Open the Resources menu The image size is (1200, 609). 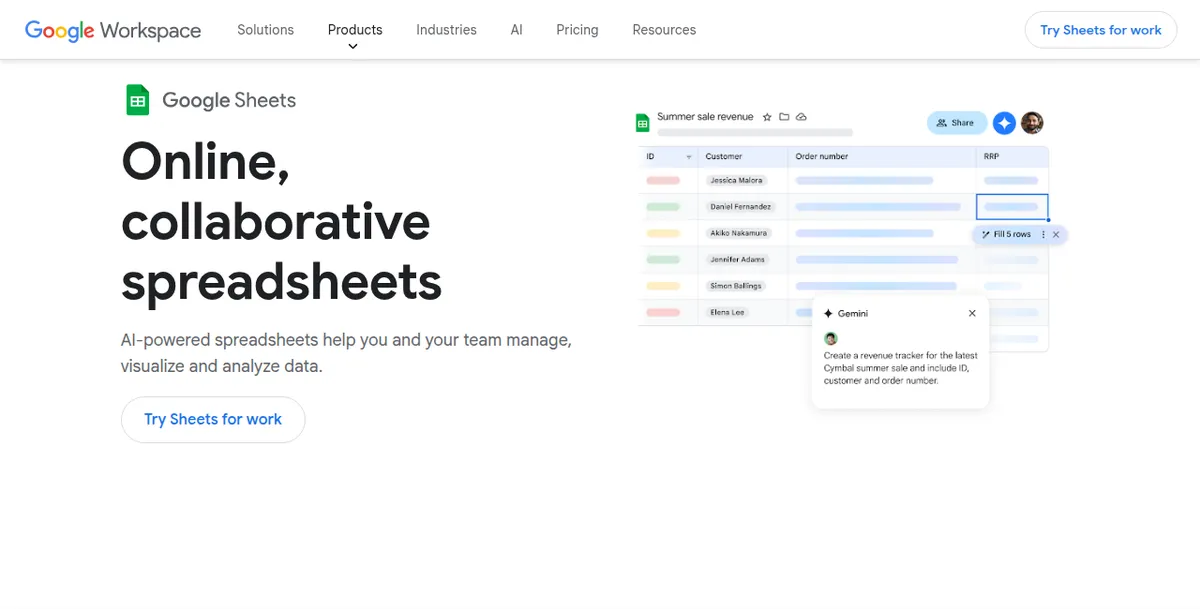664,30
